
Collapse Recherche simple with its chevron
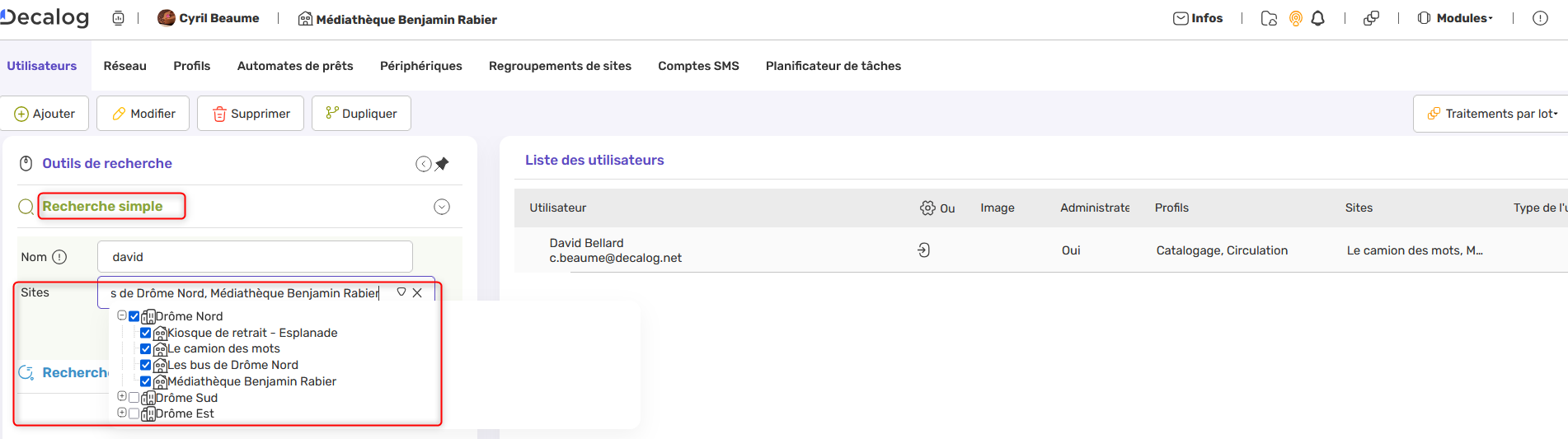(442, 207)
